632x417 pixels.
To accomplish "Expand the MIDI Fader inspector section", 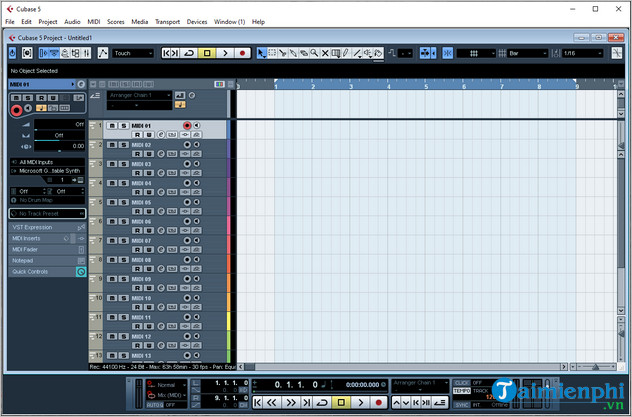I will [48, 249].
